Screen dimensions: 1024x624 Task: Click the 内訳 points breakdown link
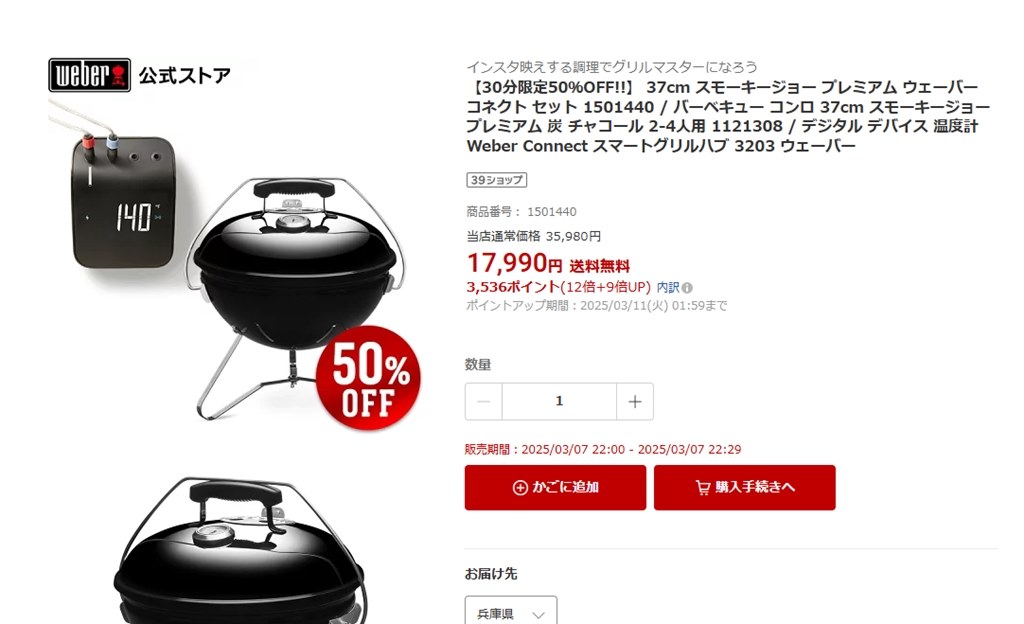point(667,287)
